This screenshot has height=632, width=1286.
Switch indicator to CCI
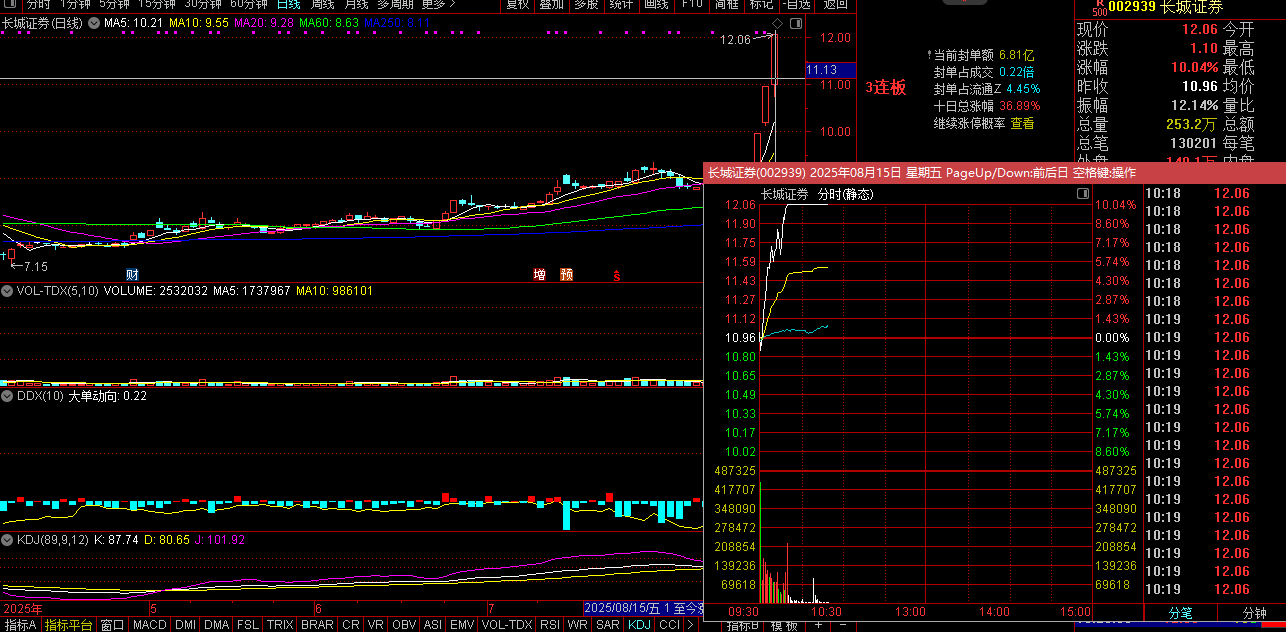pyautogui.click(x=669, y=625)
